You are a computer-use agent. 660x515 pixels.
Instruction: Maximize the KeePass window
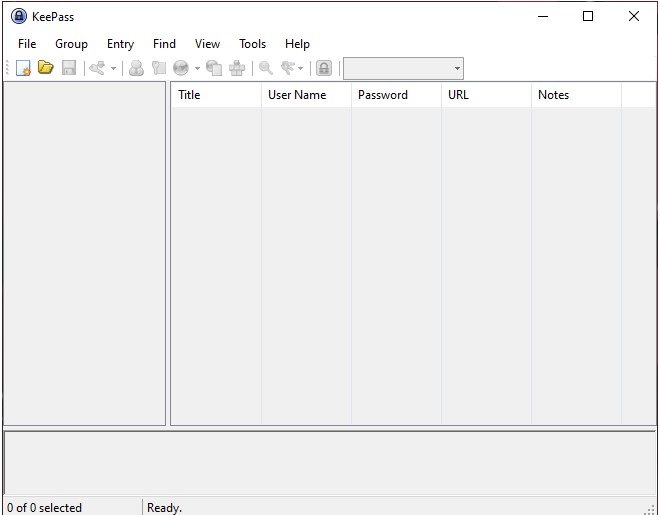pyautogui.click(x=588, y=16)
